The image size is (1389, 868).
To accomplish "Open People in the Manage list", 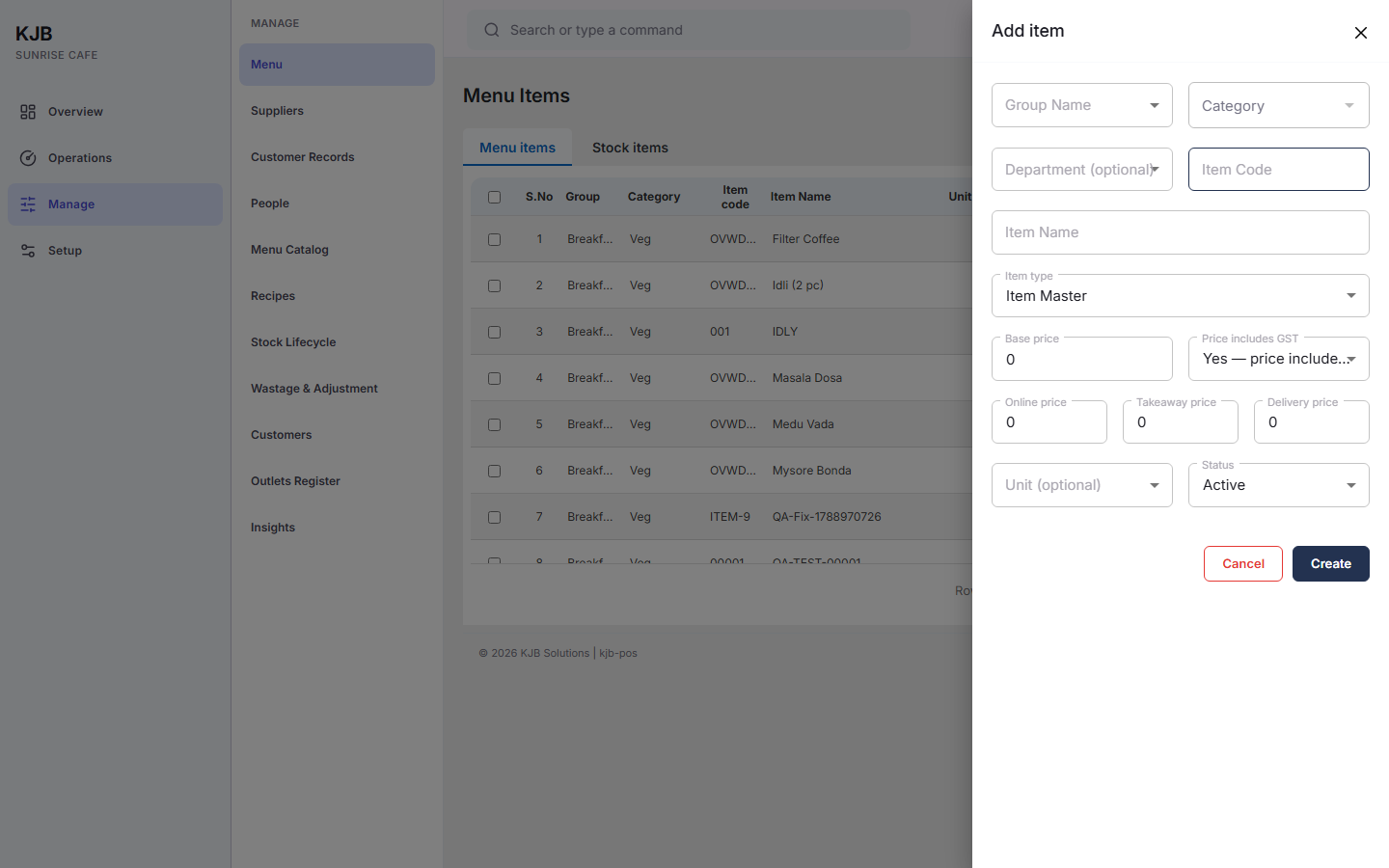I will click(x=337, y=203).
